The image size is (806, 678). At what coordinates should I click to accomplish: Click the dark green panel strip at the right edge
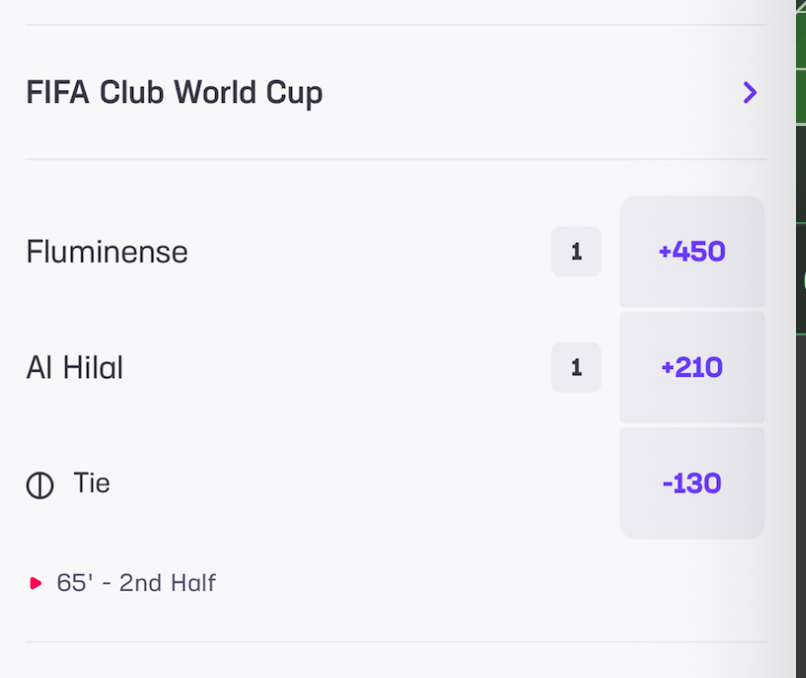(801, 229)
